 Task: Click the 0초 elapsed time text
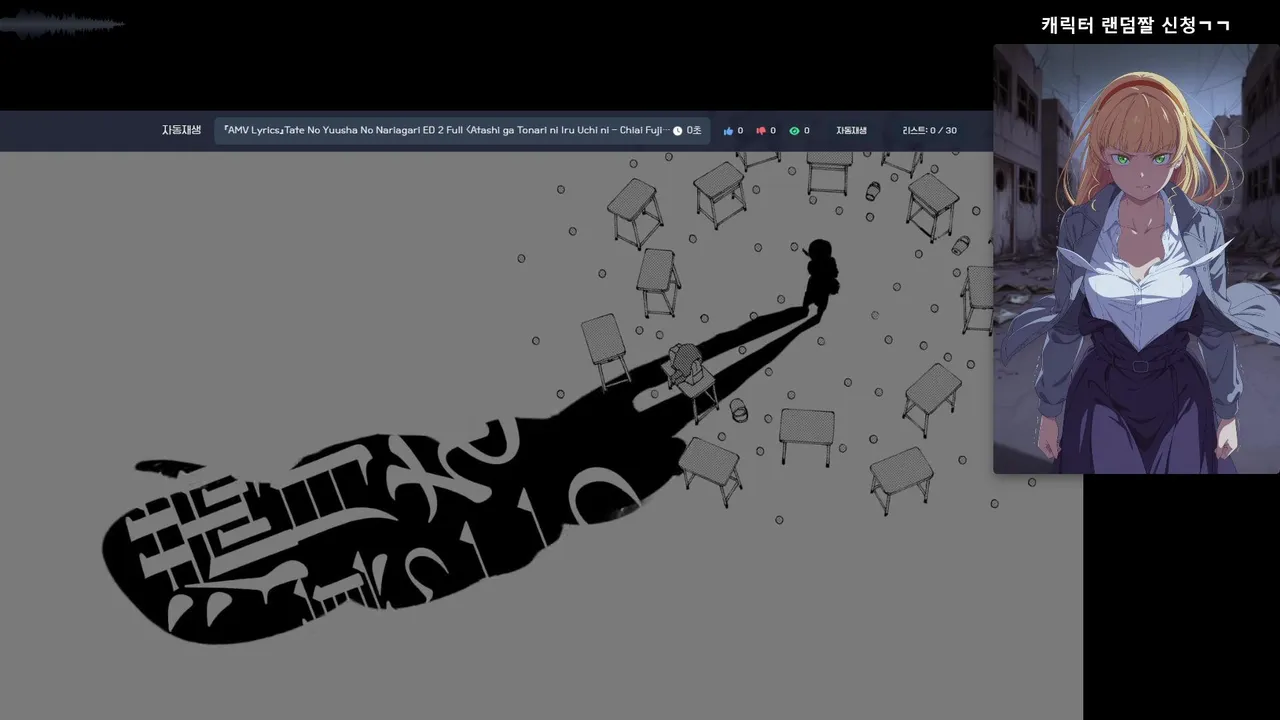click(x=694, y=131)
